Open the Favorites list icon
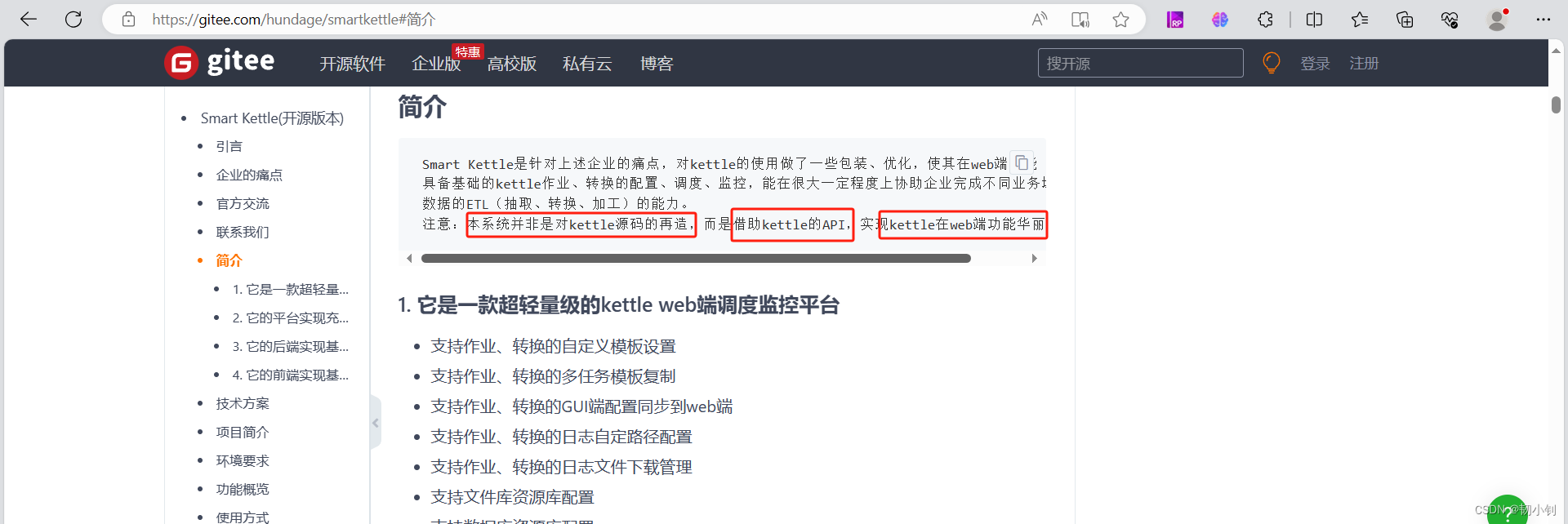The image size is (1568, 524). (x=1359, y=20)
